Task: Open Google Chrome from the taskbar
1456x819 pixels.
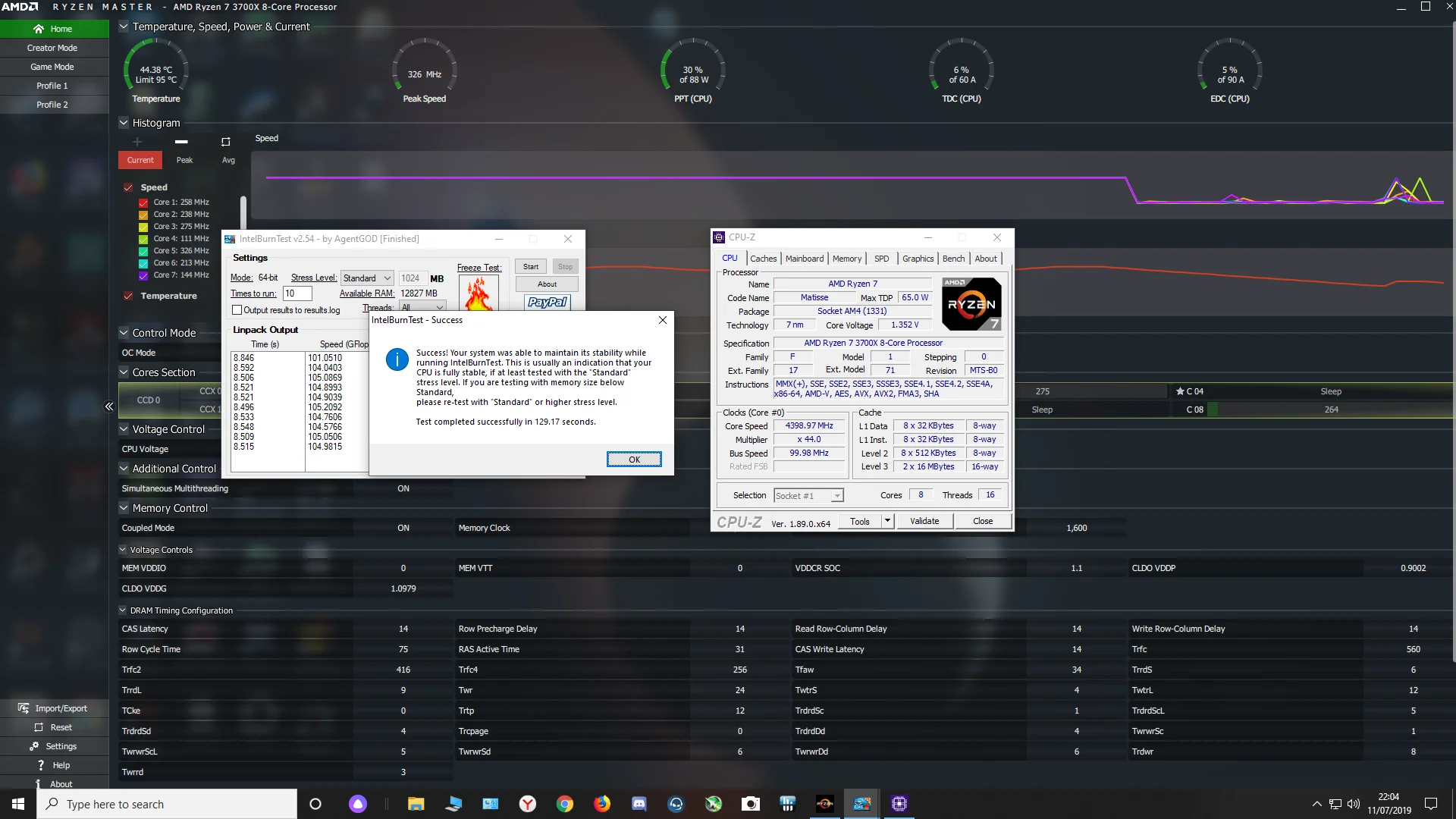Action: [565, 804]
